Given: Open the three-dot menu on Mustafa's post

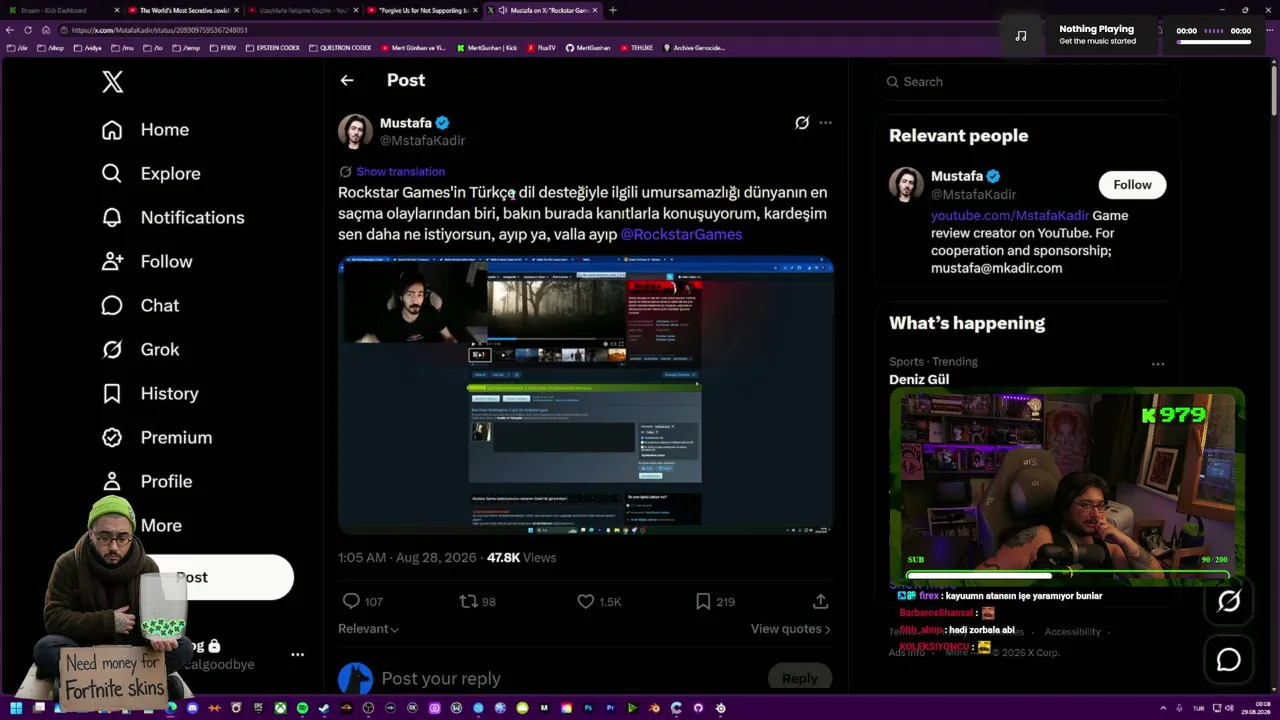Looking at the screenshot, I should [825, 123].
